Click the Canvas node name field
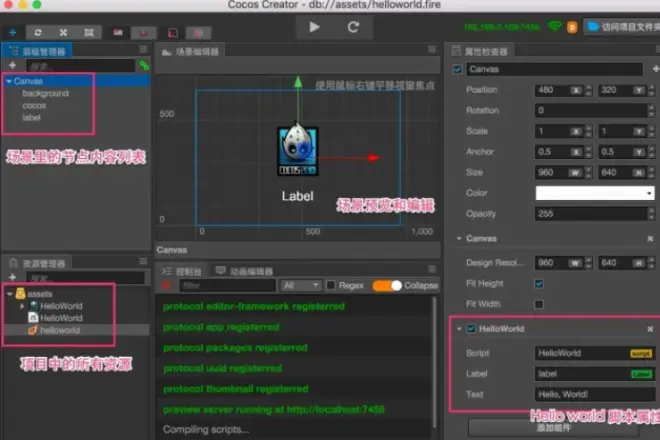Viewport: 660px width, 440px height. [554, 69]
